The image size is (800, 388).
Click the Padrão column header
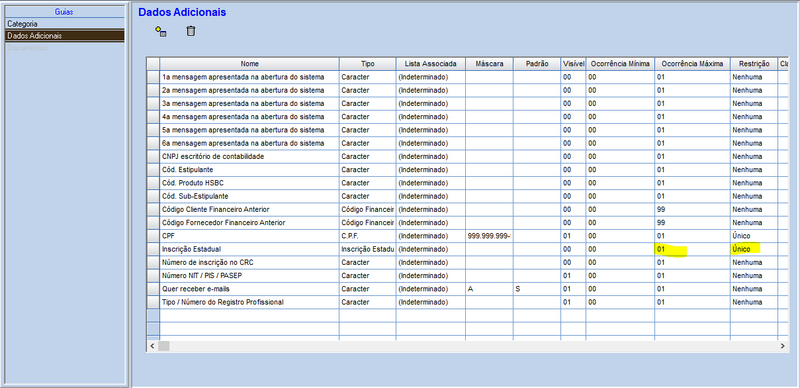[537, 64]
